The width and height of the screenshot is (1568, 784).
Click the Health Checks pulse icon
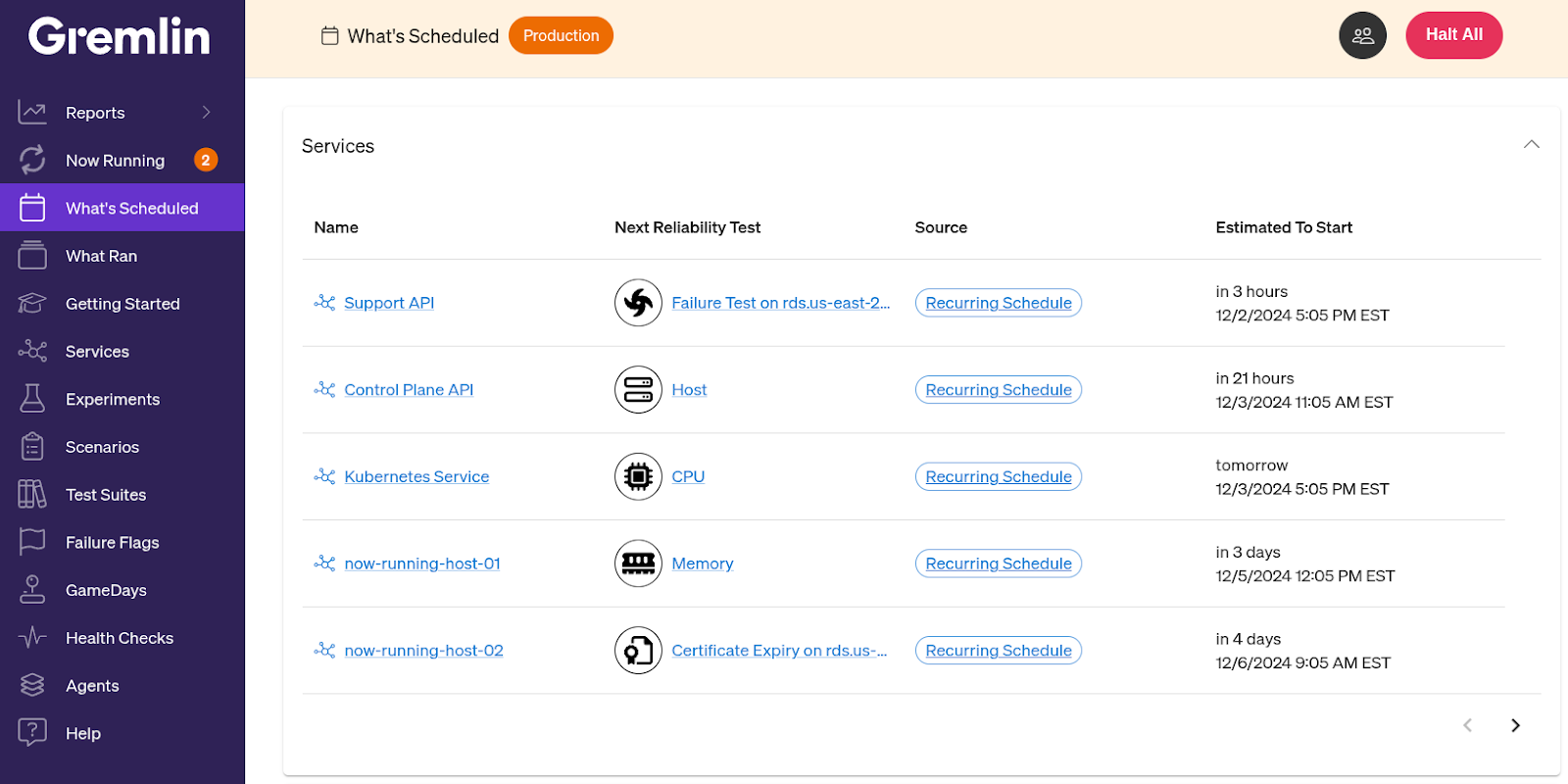coord(32,638)
